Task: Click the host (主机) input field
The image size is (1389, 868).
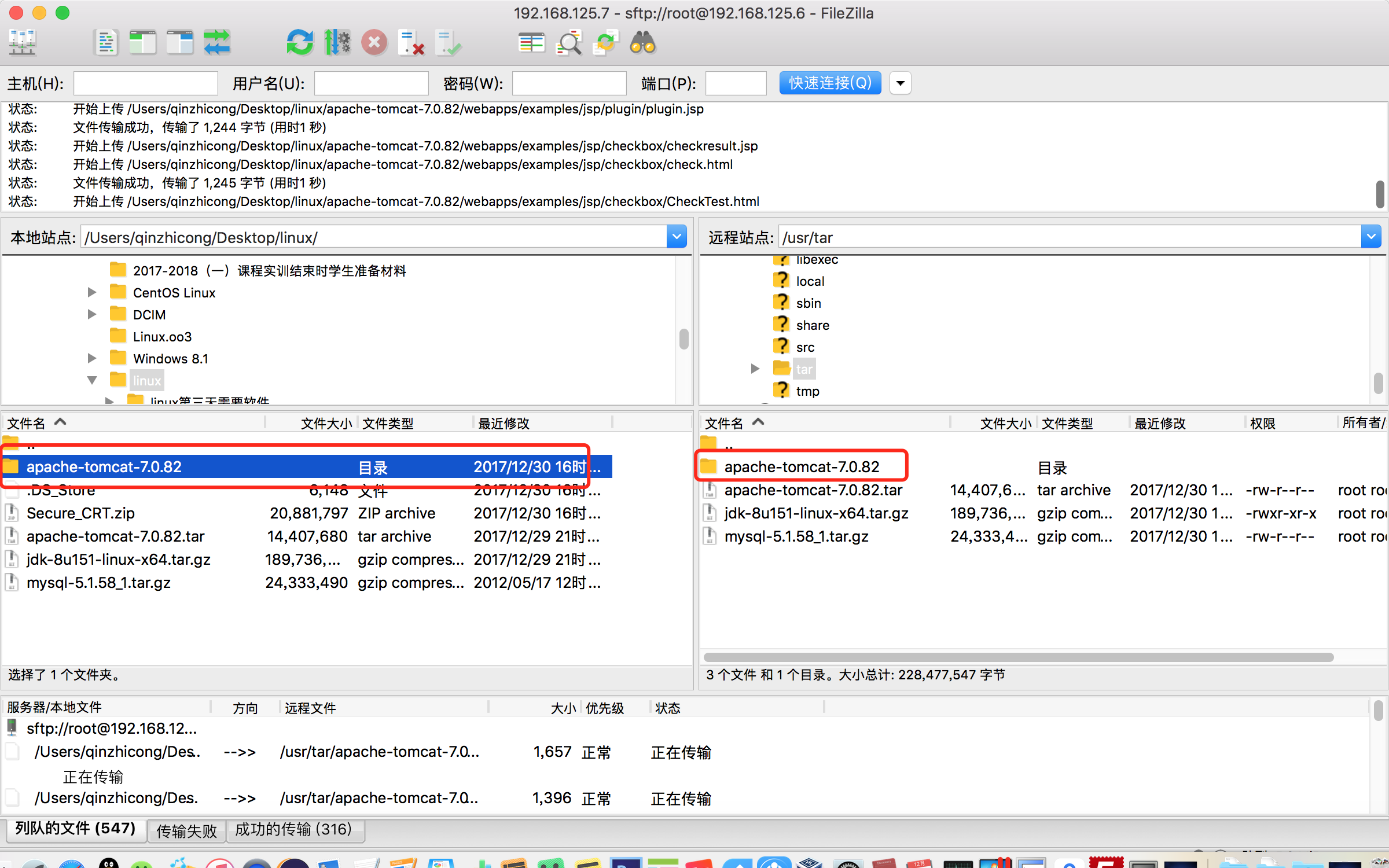Action: pos(146,83)
